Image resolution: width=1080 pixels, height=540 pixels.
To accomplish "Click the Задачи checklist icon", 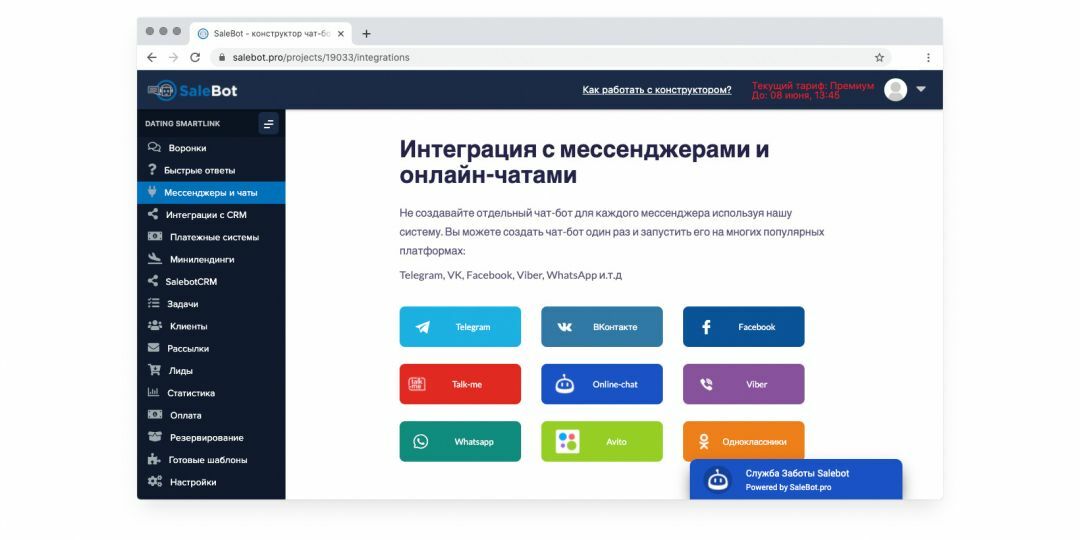I will click(154, 303).
